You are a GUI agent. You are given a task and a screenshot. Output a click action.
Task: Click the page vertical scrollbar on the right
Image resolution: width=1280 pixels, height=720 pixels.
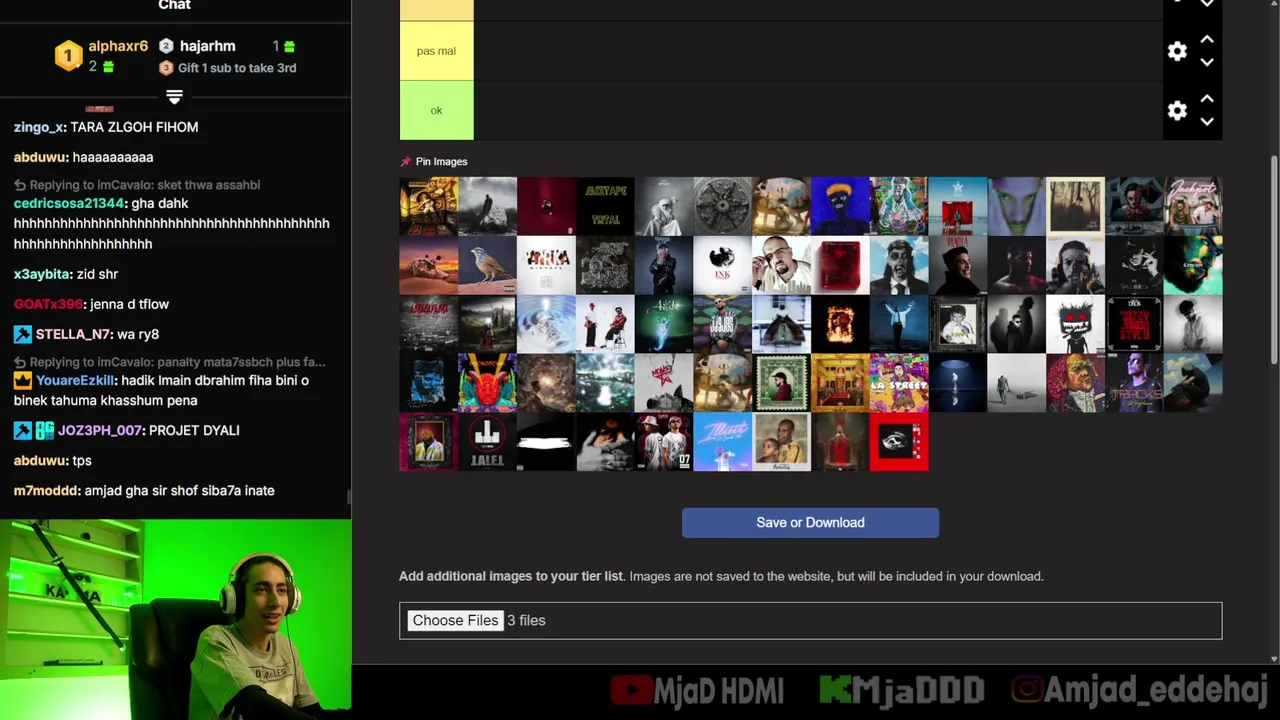[x=1274, y=260]
